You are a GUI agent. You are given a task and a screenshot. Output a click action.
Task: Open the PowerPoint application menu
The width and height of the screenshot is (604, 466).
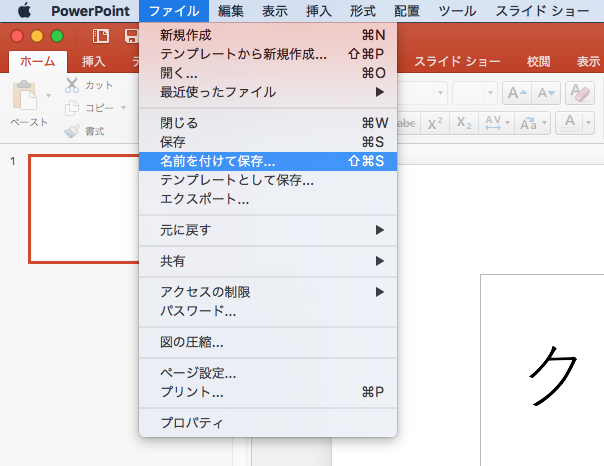click(x=90, y=11)
